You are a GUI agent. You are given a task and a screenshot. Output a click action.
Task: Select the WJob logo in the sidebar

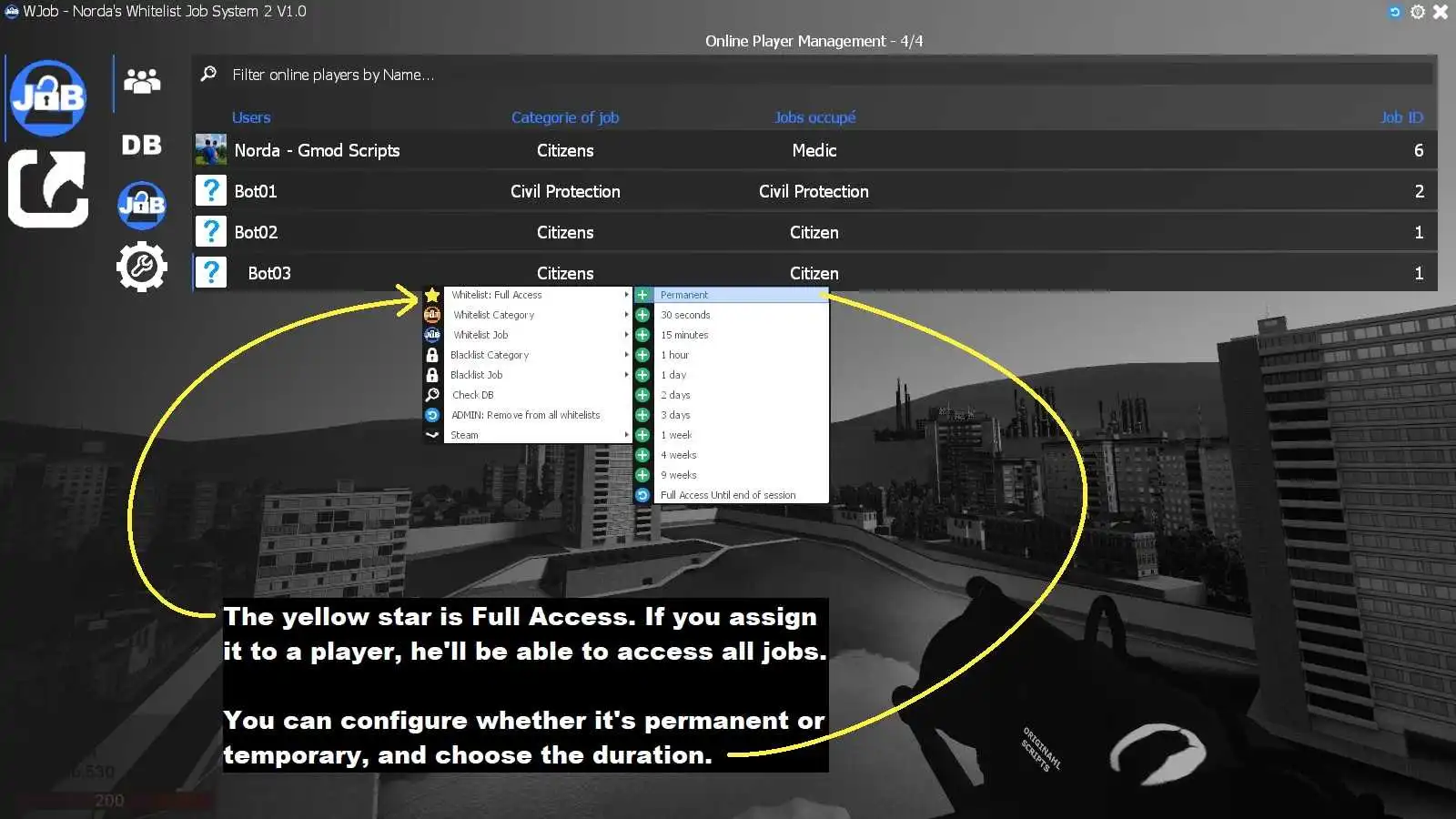point(47,97)
